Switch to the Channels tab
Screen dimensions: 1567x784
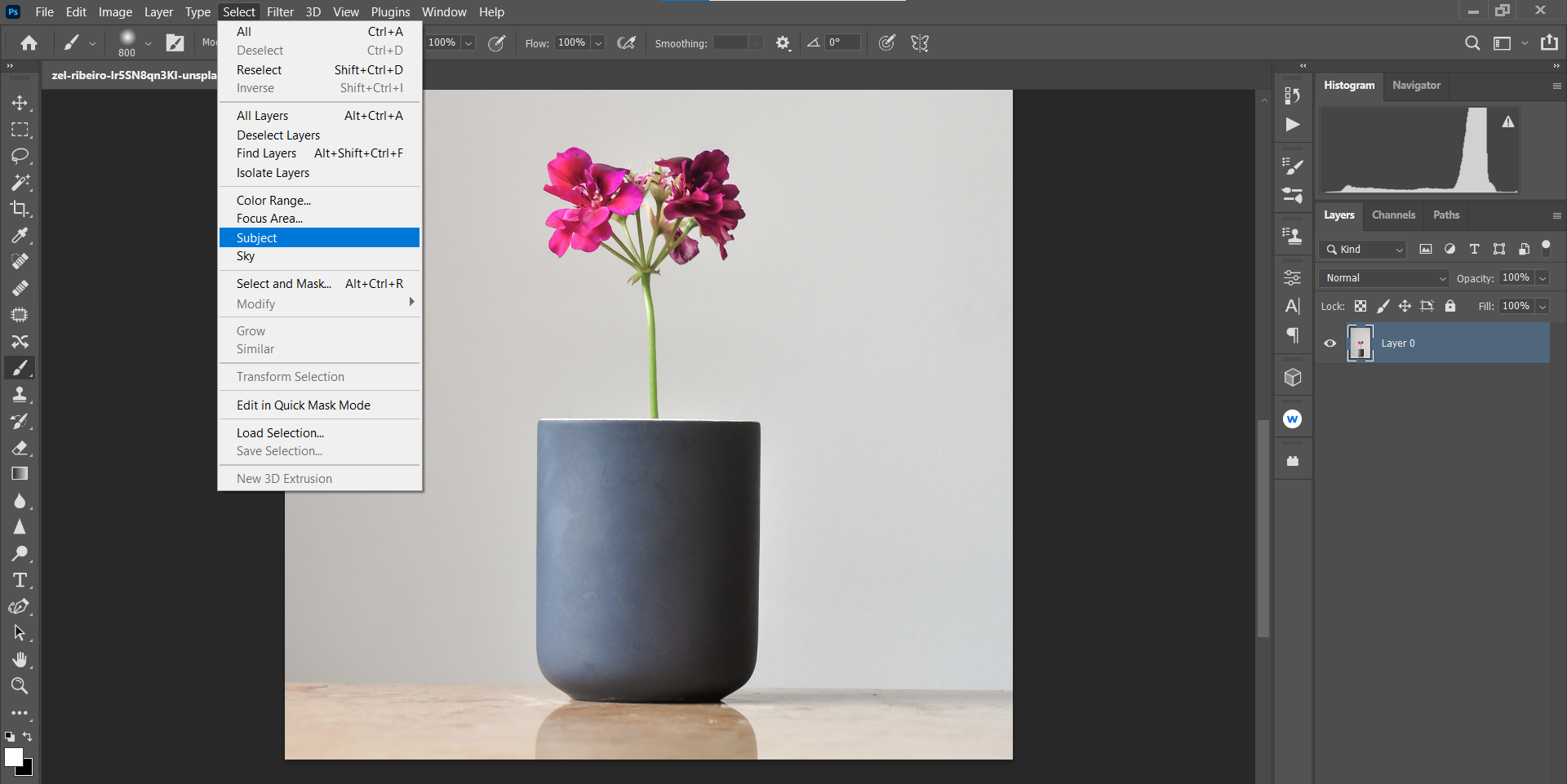tap(1393, 215)
